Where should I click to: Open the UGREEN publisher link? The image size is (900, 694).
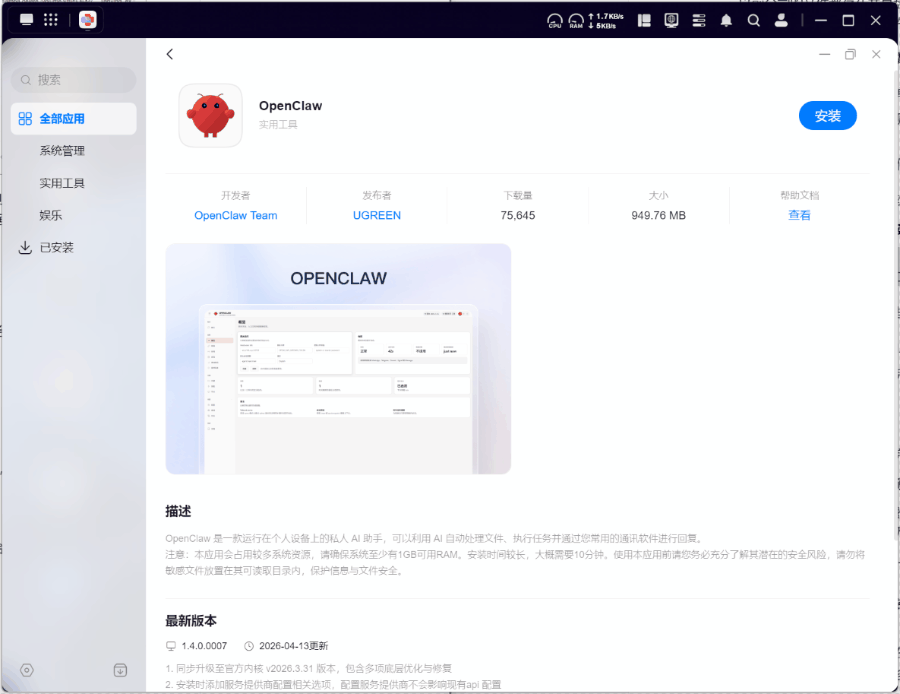(377, 215)
